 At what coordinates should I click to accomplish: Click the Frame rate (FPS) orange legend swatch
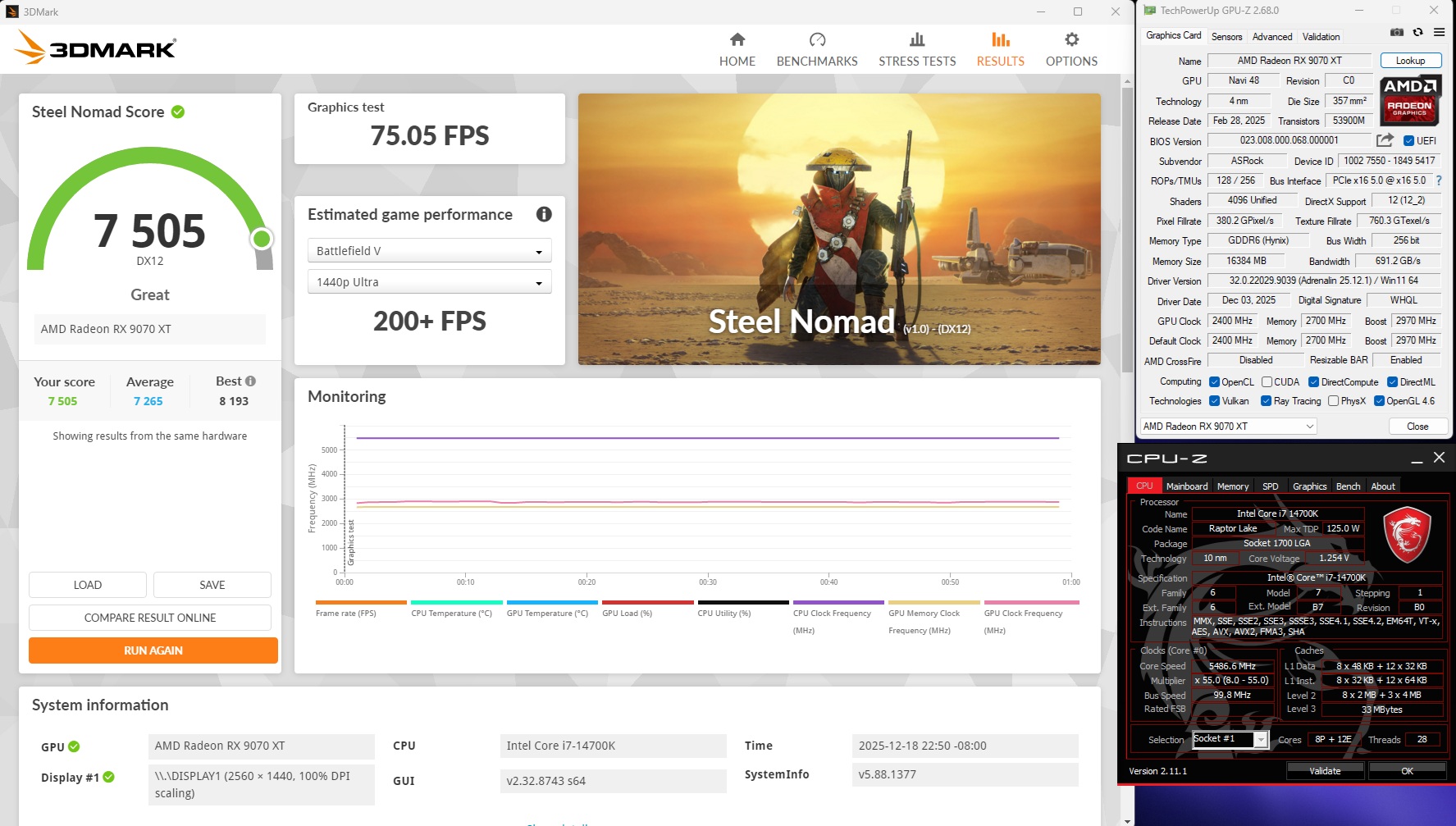pyautogui.click(x=361, y=603)
